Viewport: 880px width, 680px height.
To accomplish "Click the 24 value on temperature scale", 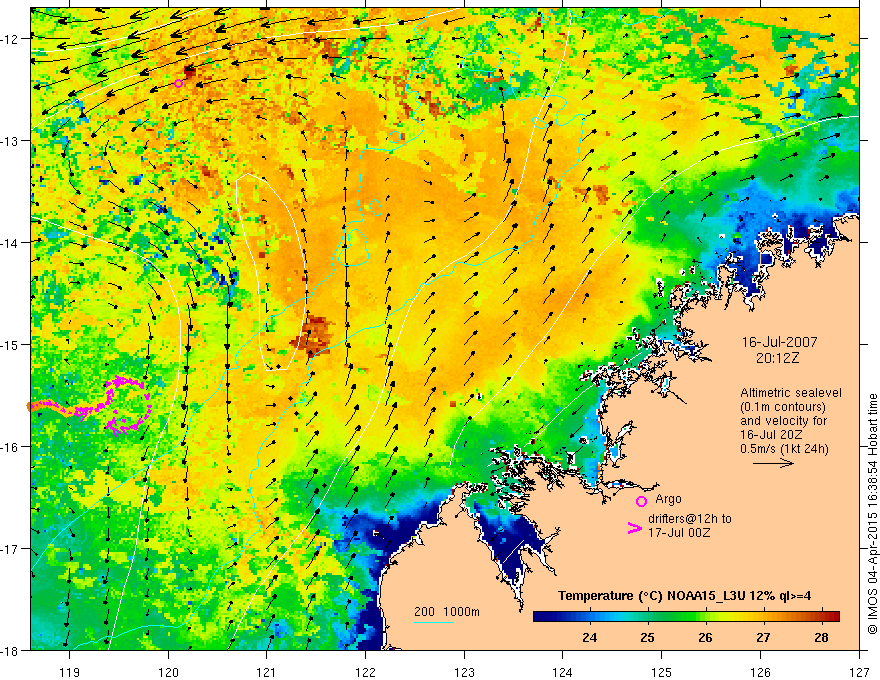I will click(589, 637).
